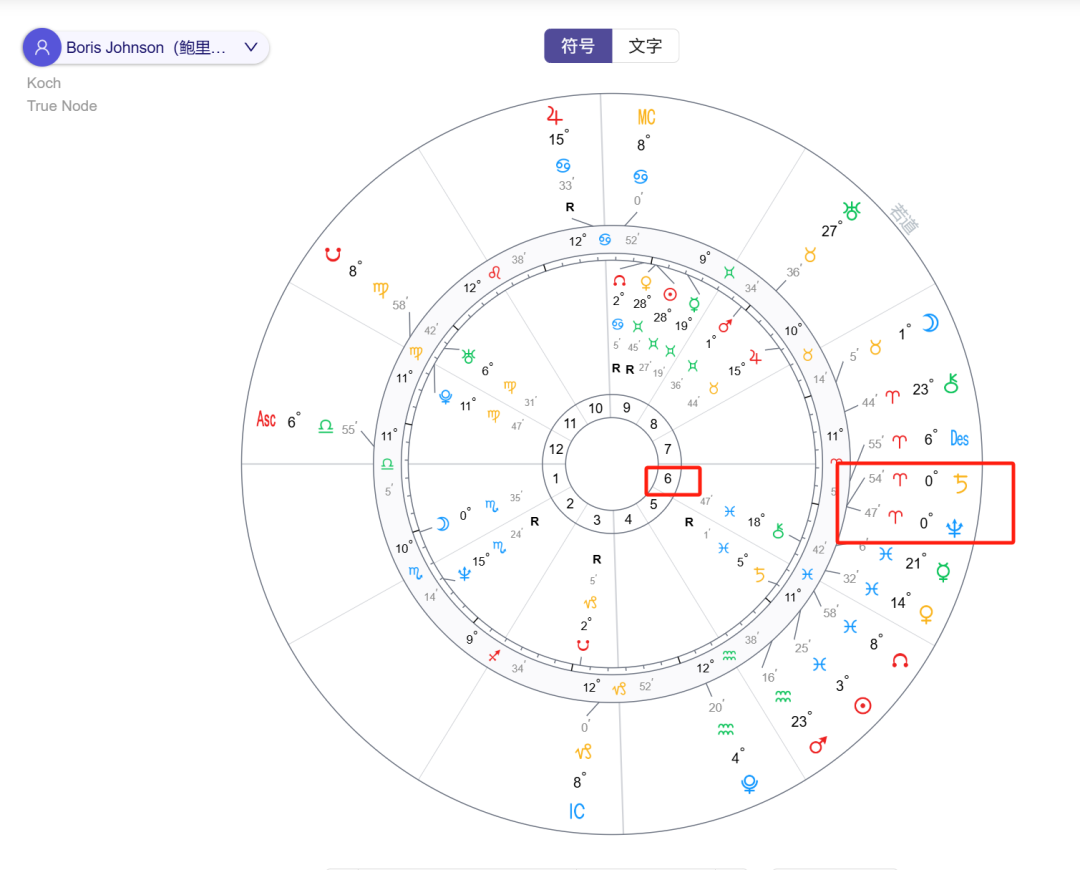The image size is (1080, 870).
Task: Click the orange MC marker
Action: 646,117
